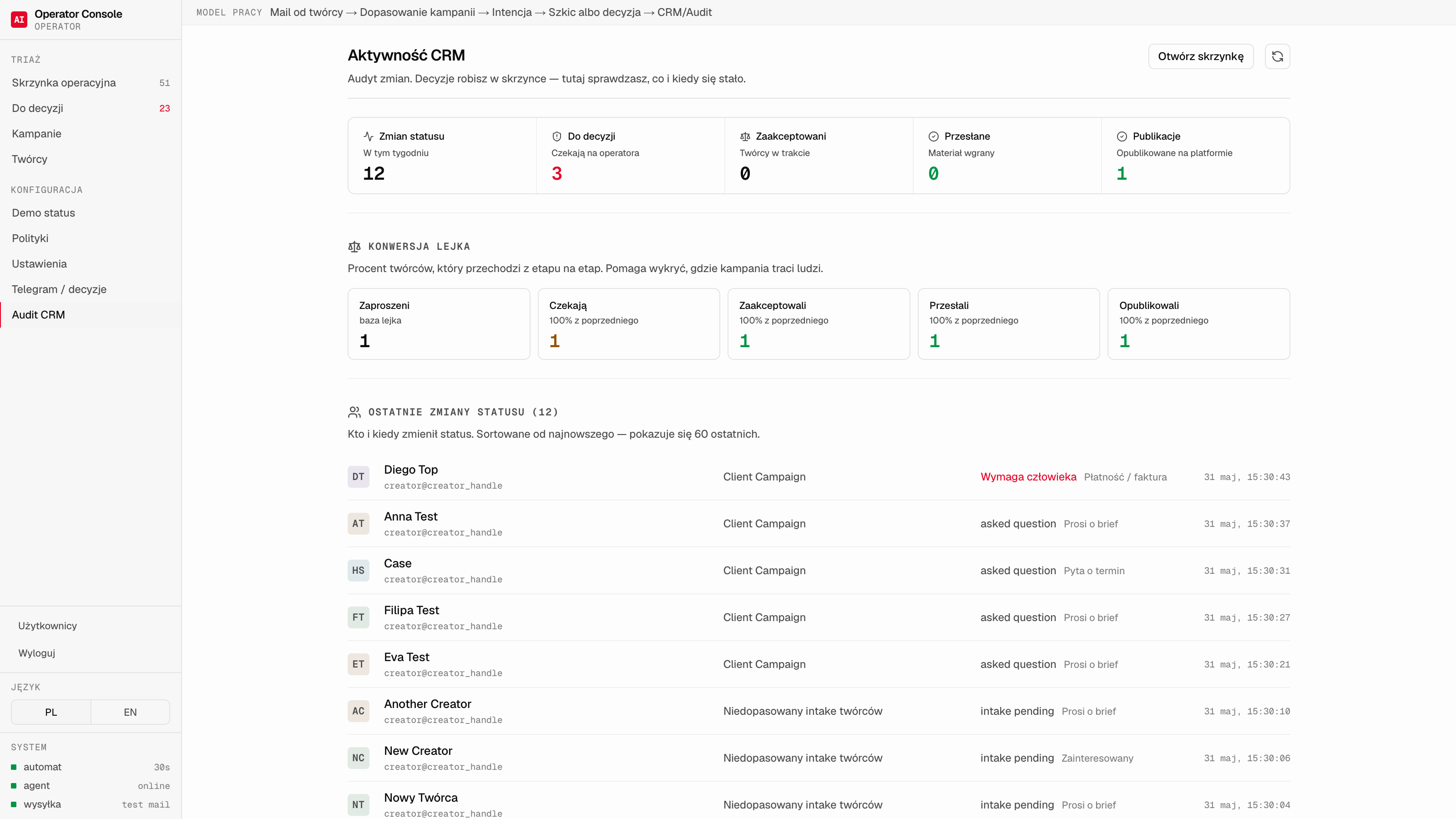
Task: Click timestamp 31 maj, 15:30:10
Action: click(1247, 711)
